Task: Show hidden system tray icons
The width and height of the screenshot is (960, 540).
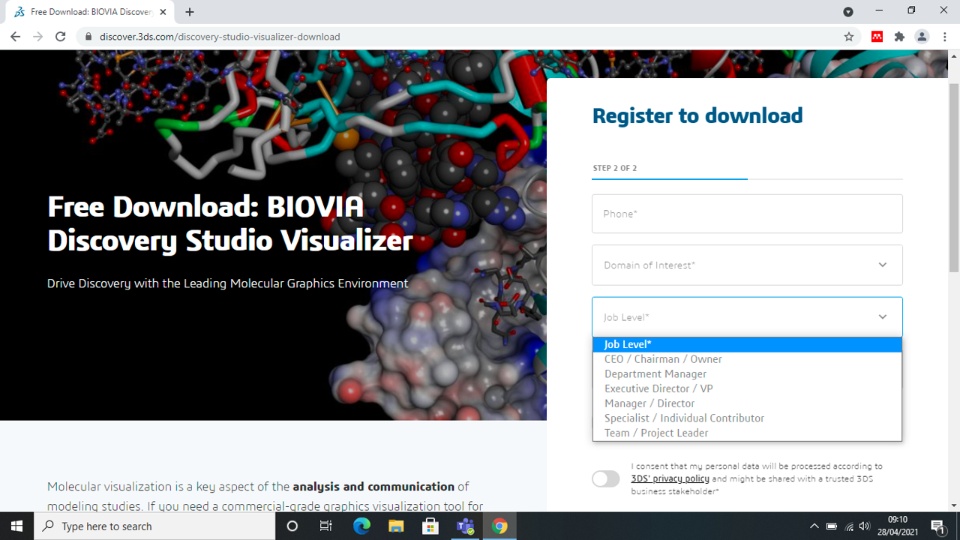Action: click(x=814, y=526)
